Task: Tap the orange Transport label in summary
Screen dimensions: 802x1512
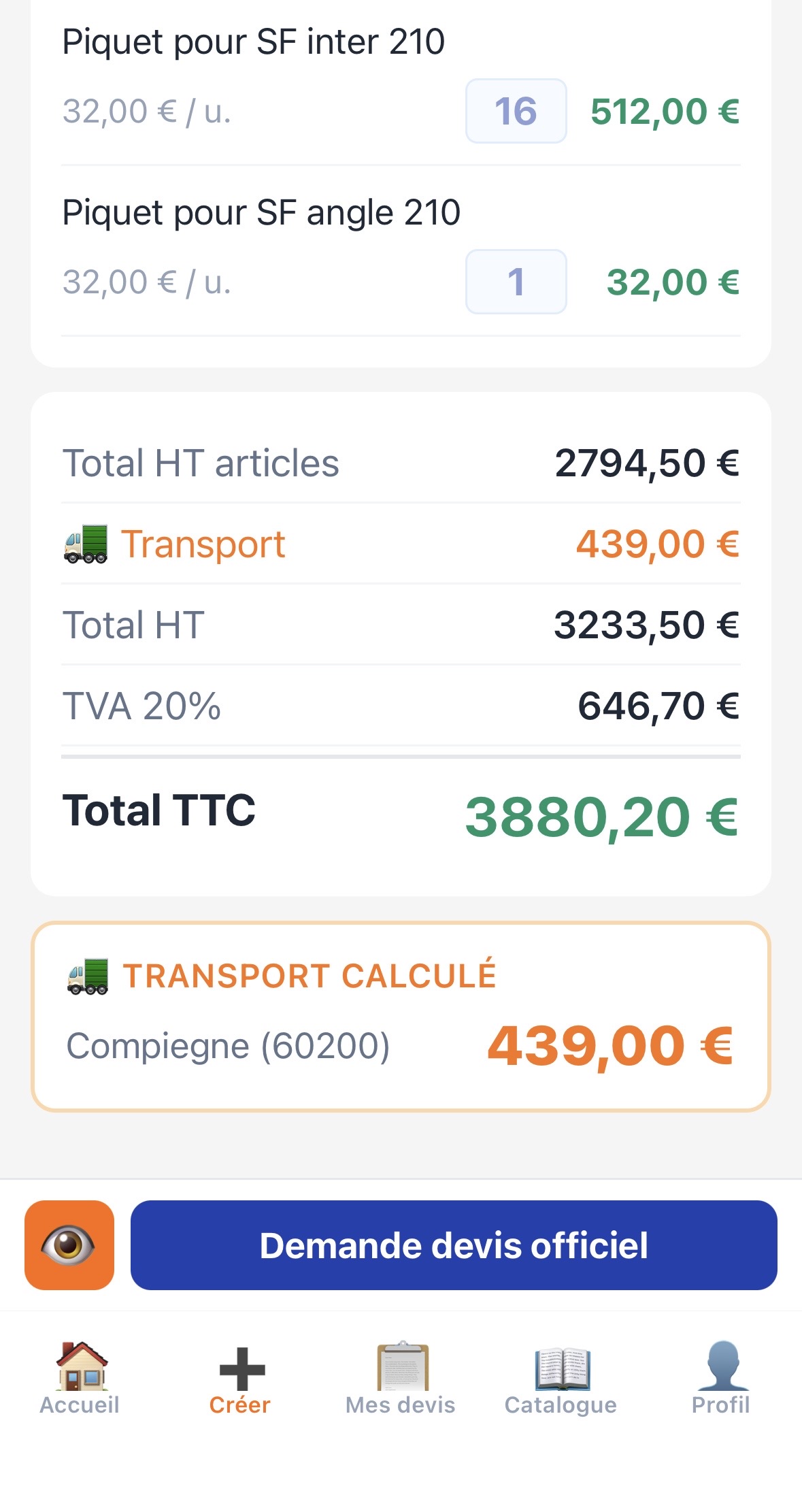Action: click(203, 544)
